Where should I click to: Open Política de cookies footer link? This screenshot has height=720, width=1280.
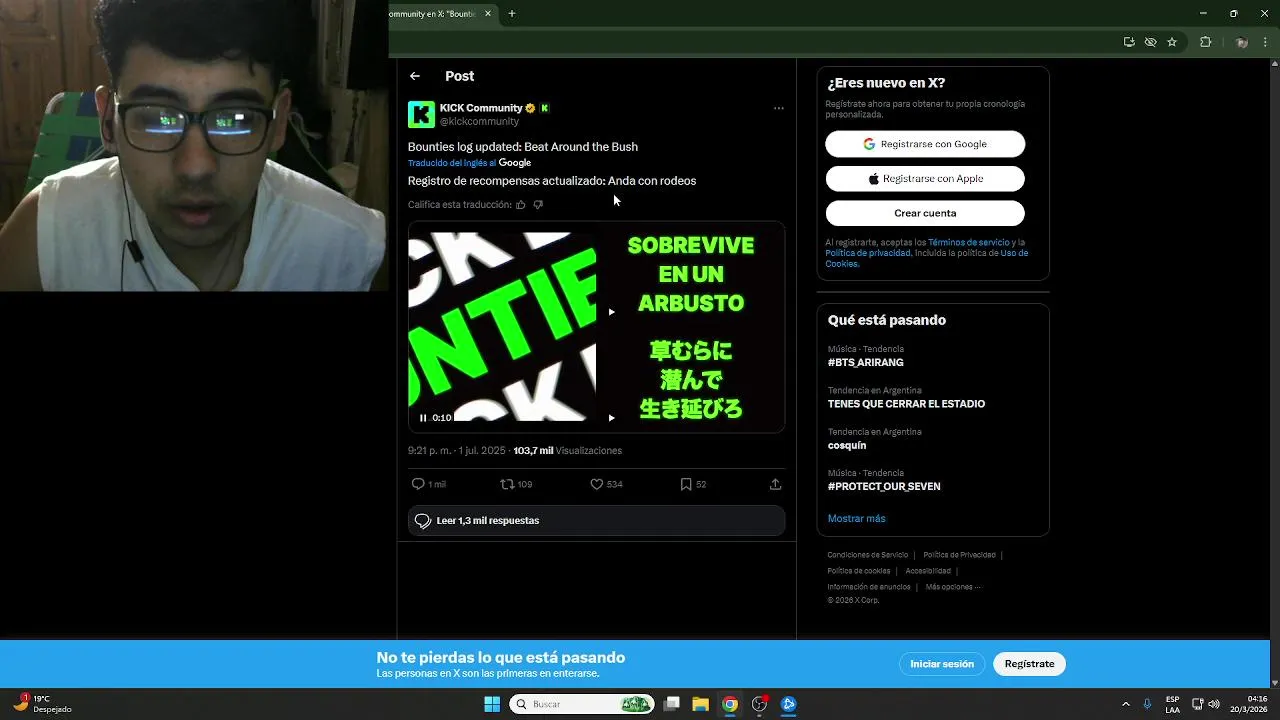[x=858, y=571]
